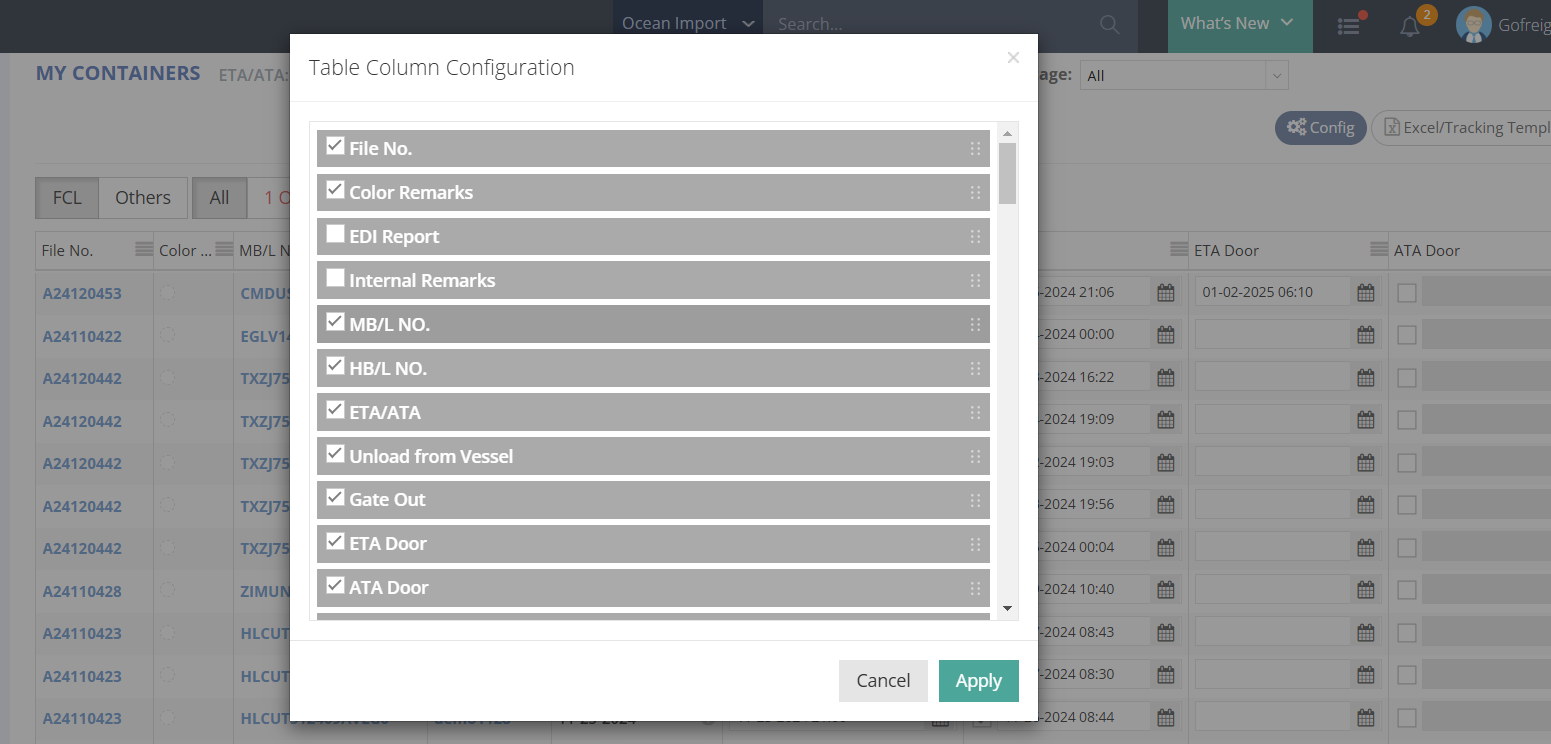Click drag handle on Gate Out row

coord(975,500)
